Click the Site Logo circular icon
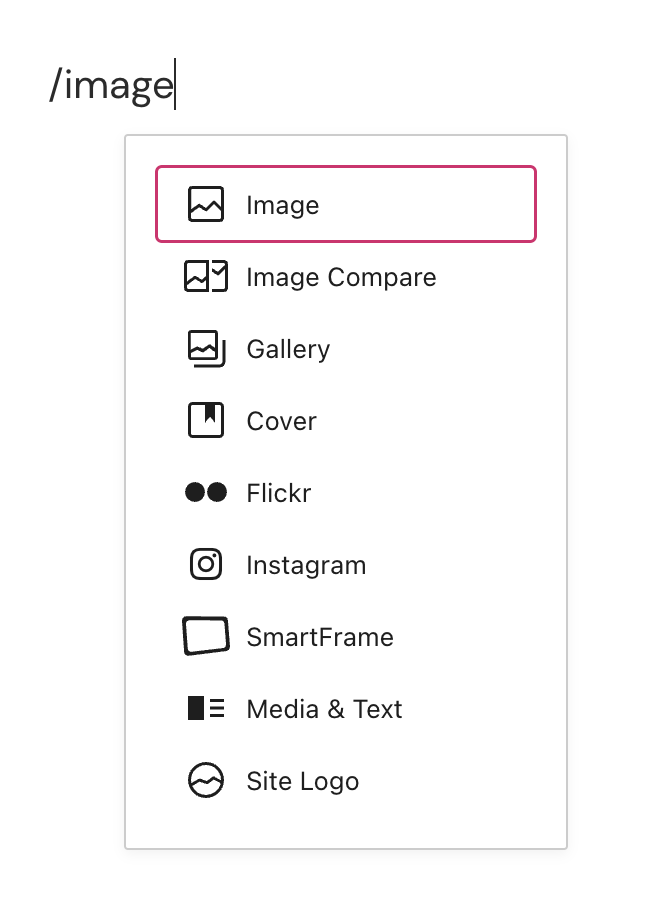 (206, 780)
